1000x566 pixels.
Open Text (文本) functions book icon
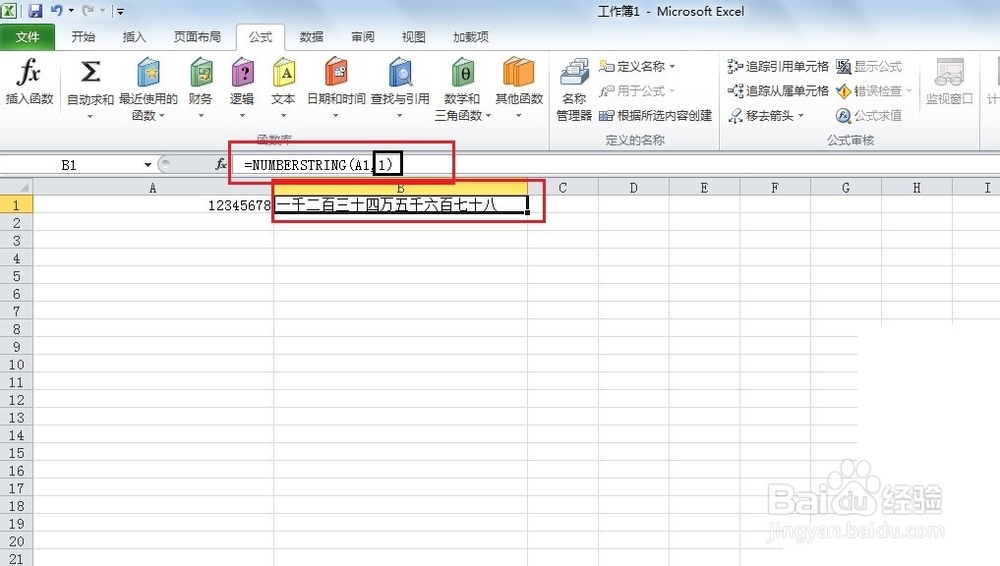[283, 71]
